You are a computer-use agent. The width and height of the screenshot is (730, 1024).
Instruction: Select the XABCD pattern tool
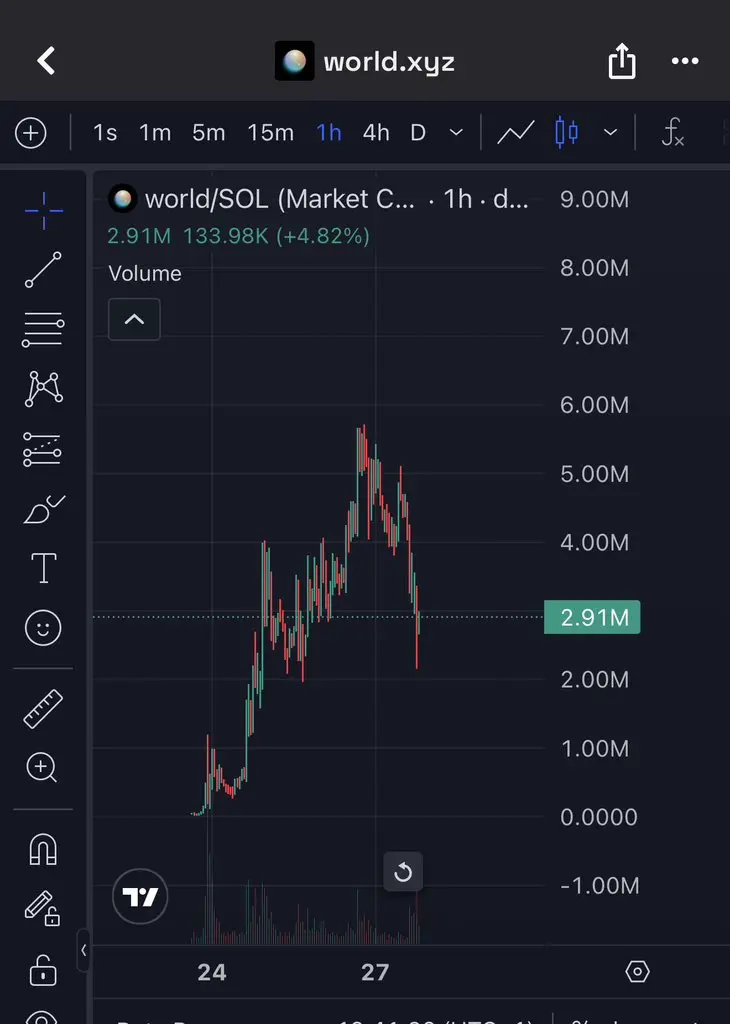pyautogui.click(x=44, y=389)
